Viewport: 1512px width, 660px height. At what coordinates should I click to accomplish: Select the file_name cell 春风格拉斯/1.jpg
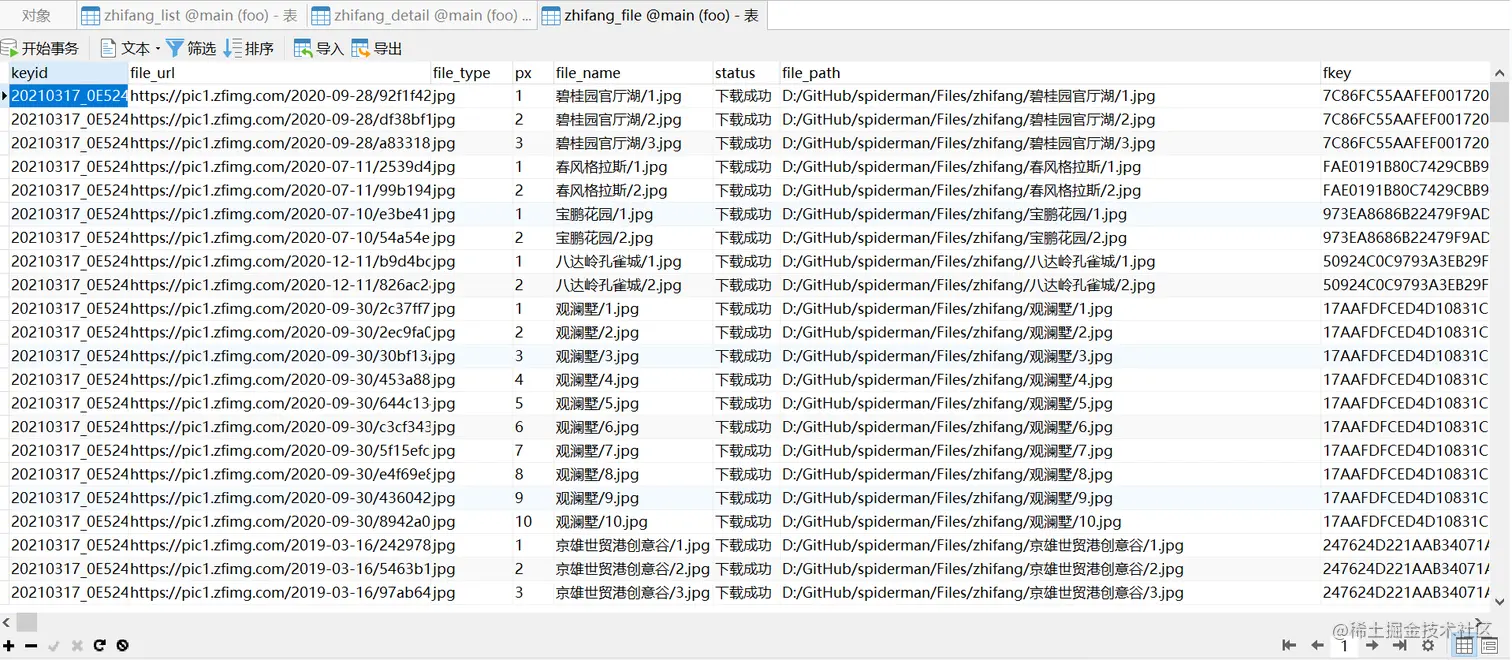coord(633,167)
